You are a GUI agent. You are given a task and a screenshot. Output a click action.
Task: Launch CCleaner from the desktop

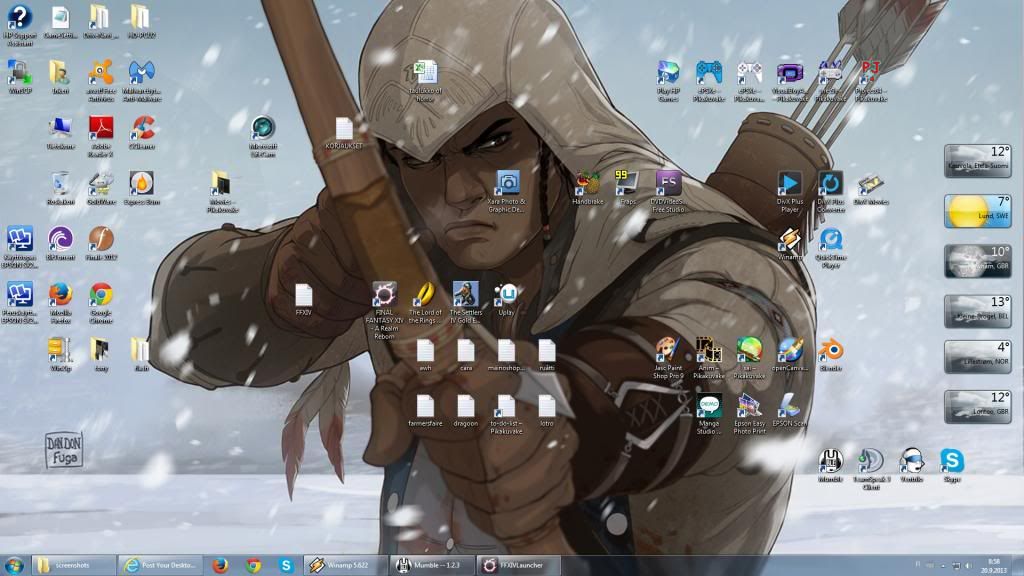142,133
